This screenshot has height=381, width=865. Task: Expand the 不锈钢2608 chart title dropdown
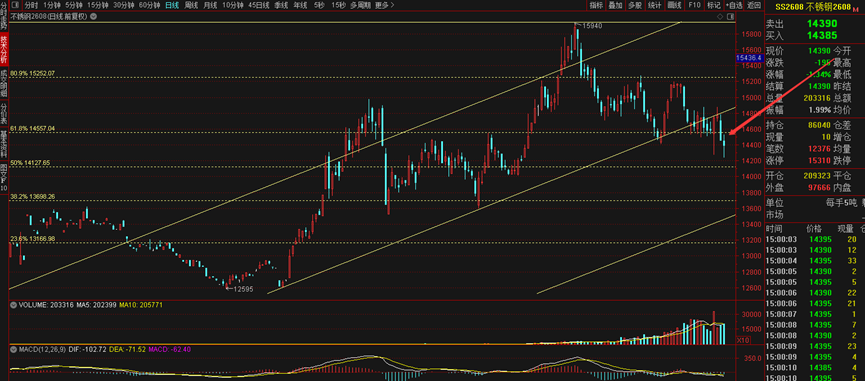92,17
